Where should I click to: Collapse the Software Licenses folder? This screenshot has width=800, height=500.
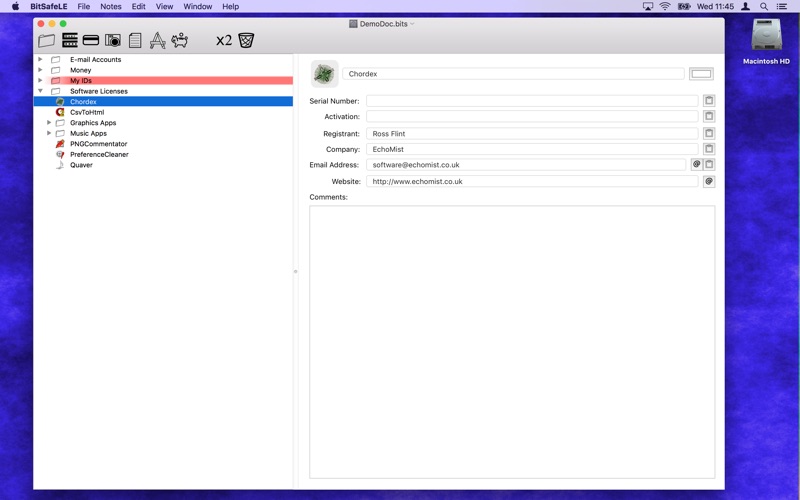click(x=40, y=91)
